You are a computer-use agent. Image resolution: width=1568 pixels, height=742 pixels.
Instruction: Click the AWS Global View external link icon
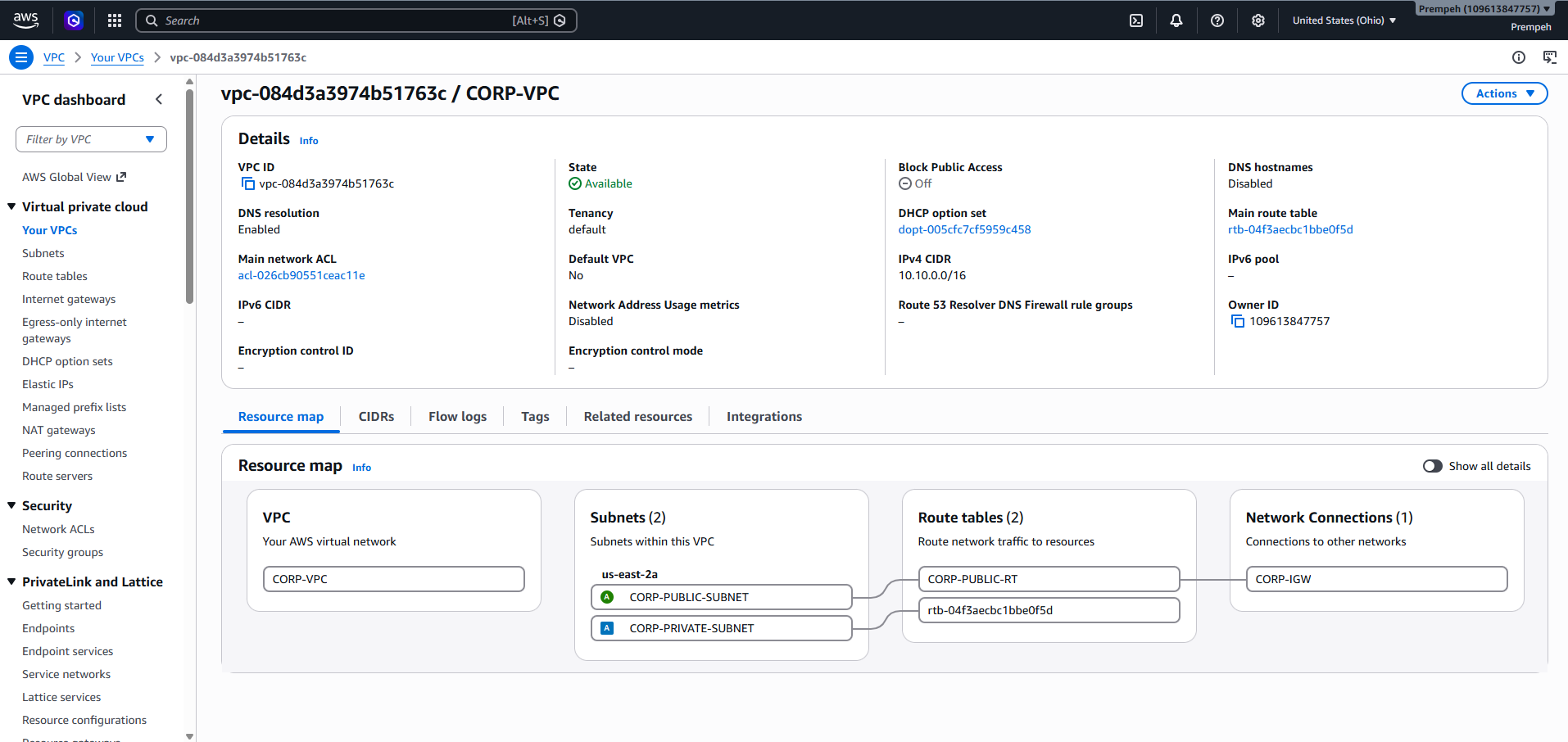click(121, 177)
